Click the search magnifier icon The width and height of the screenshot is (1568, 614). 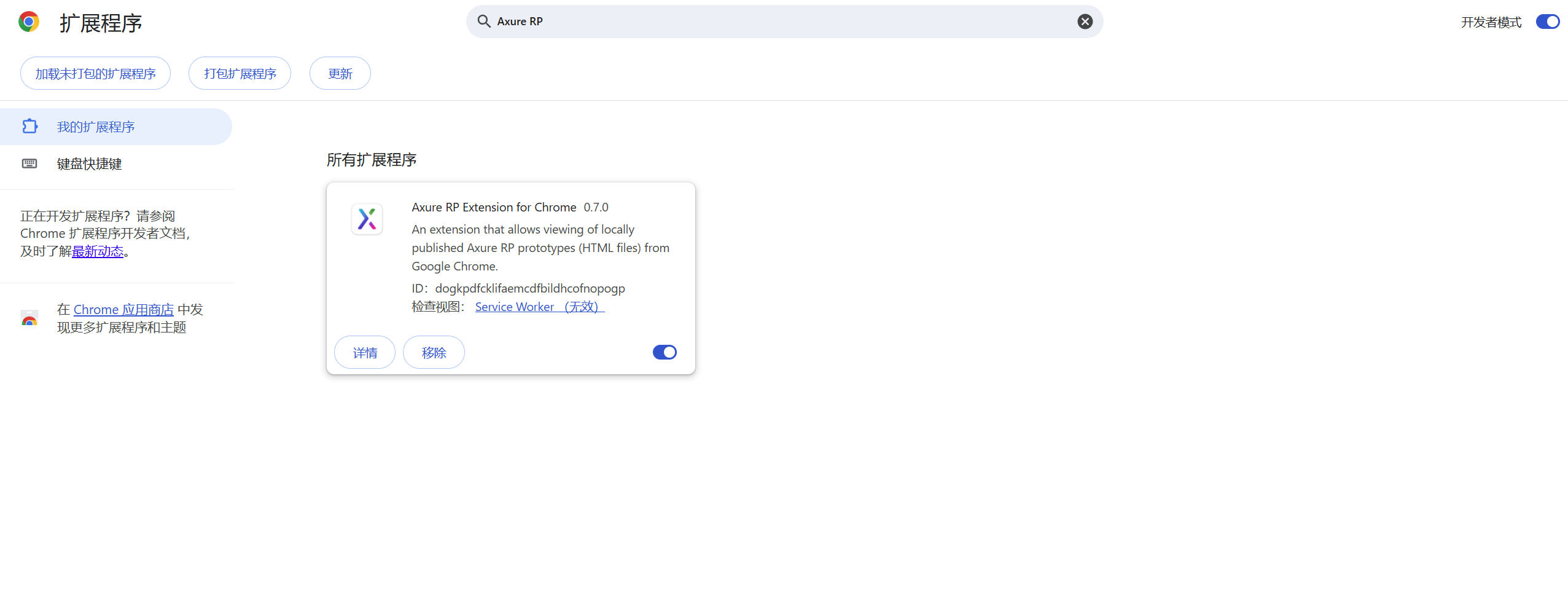pos(484,22)
